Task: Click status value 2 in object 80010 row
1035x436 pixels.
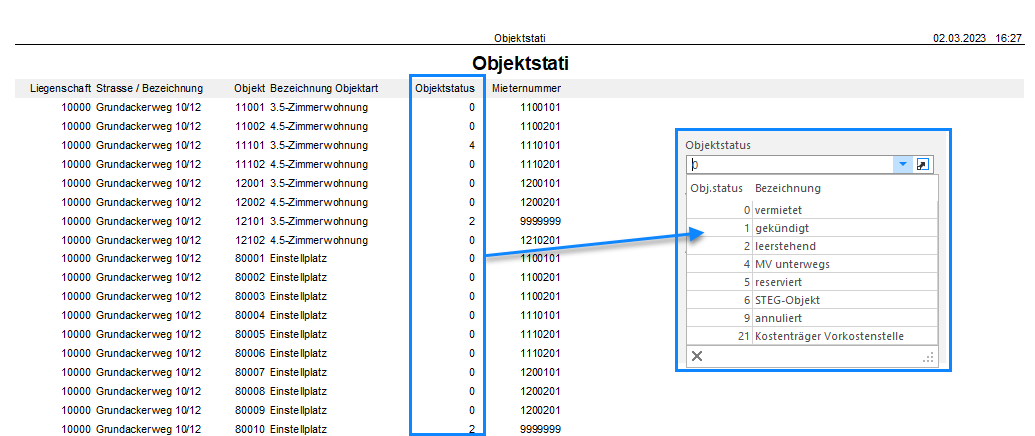Action: 472,429
